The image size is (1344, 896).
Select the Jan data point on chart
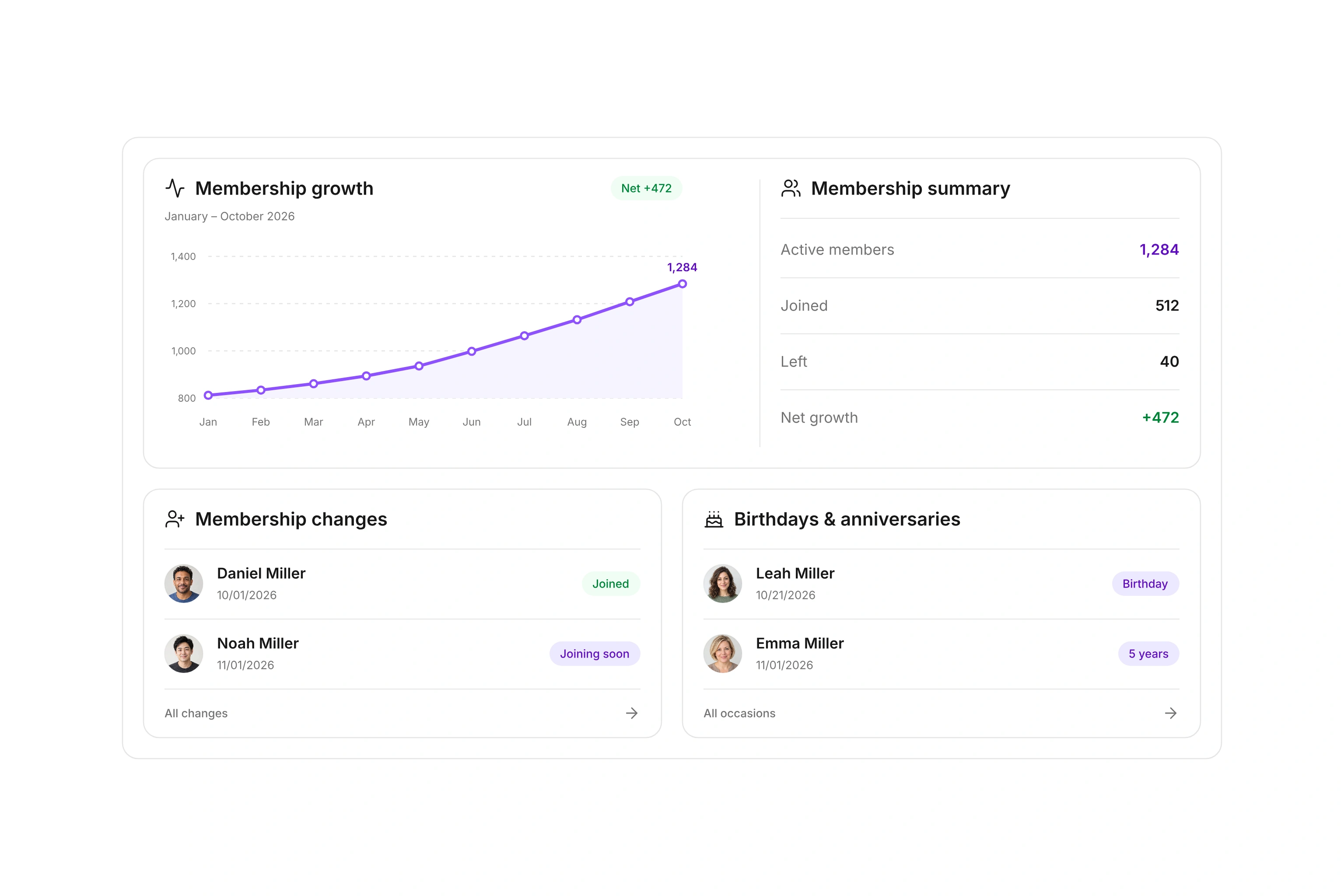coord(208,395)
